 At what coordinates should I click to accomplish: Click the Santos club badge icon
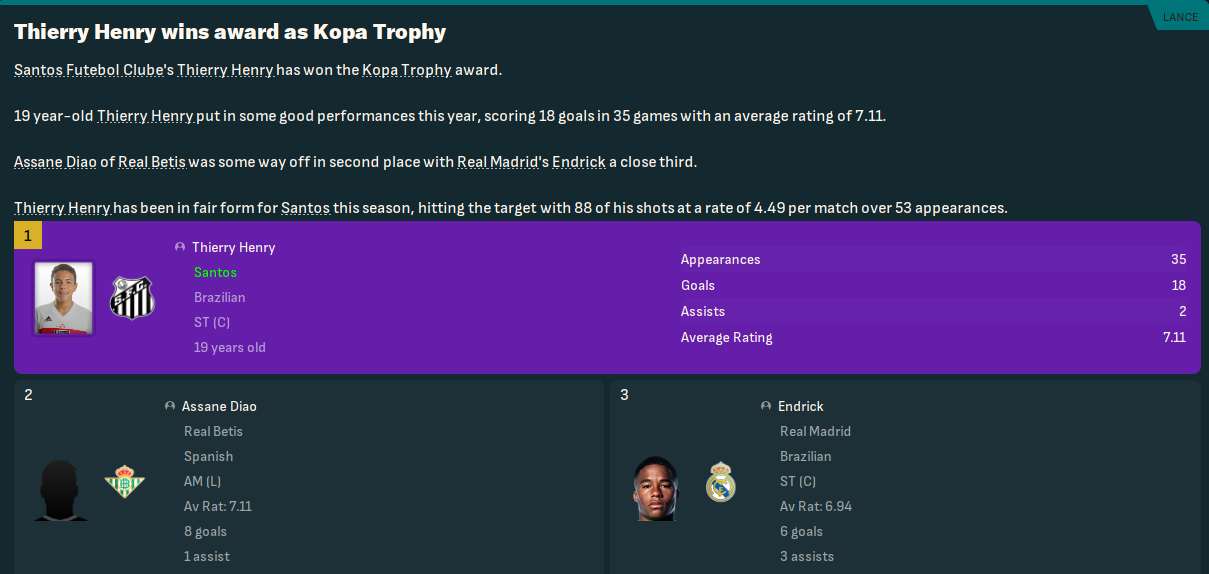(x=132, y=297)
